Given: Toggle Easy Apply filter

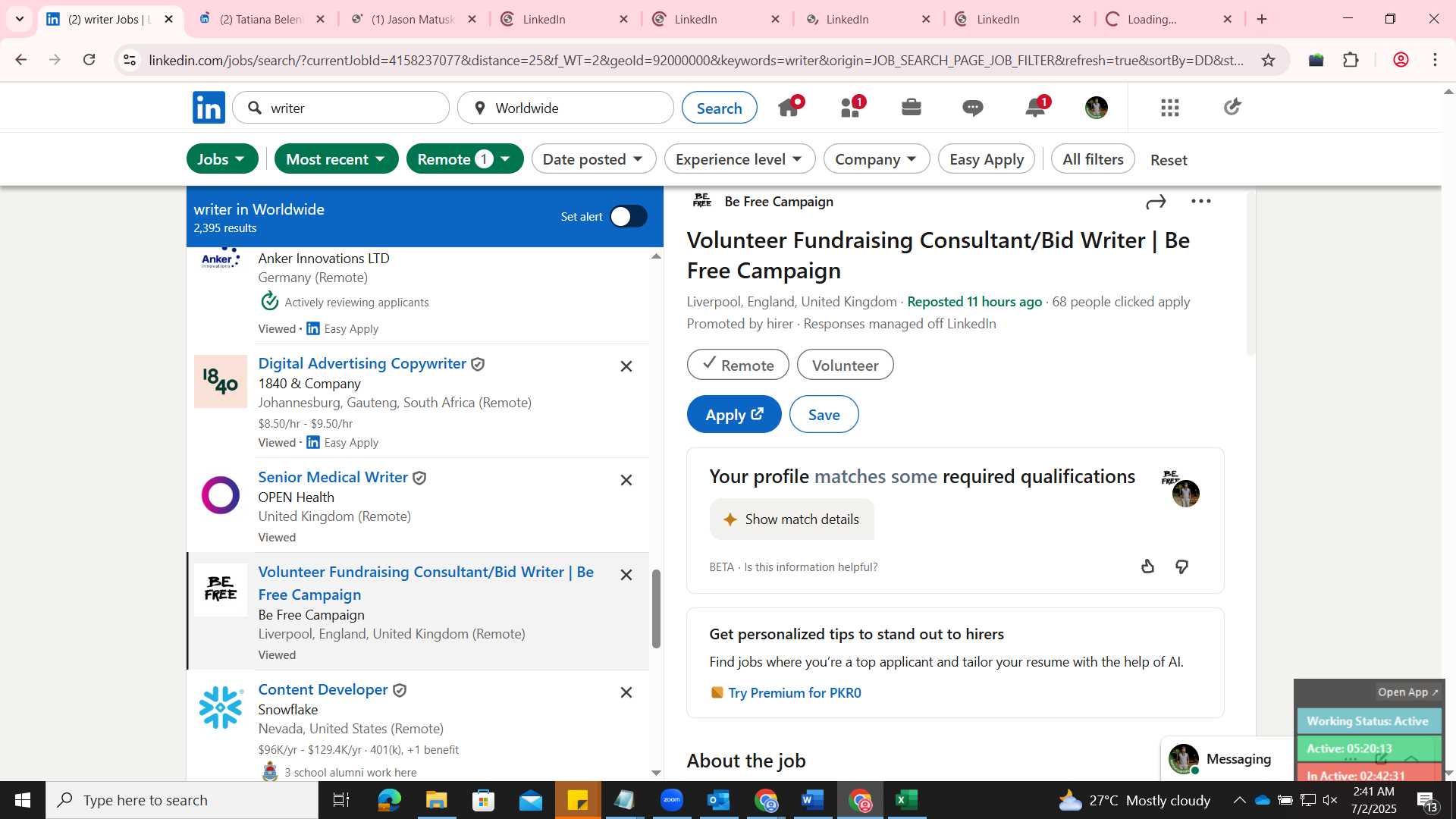Looking at the screenshot, I should click(987, 159).
